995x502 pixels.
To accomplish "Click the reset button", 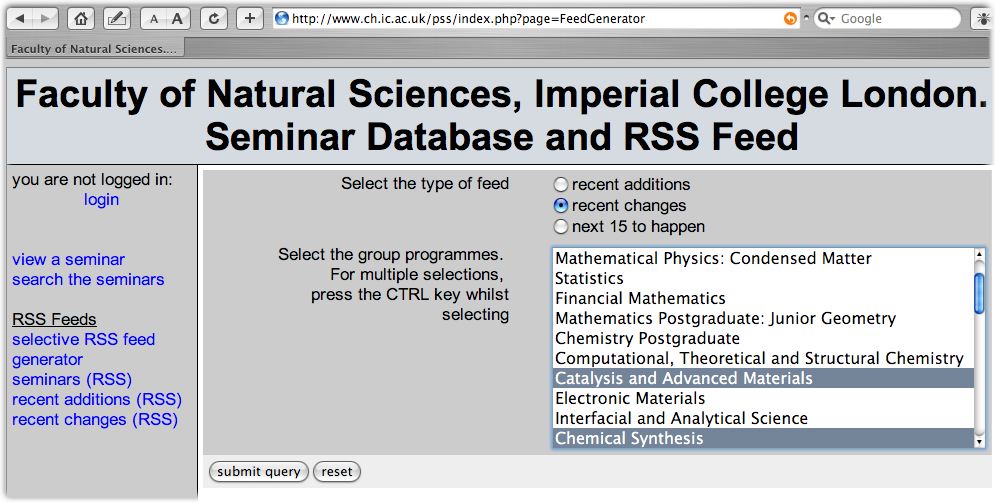I will pos(337,472).
